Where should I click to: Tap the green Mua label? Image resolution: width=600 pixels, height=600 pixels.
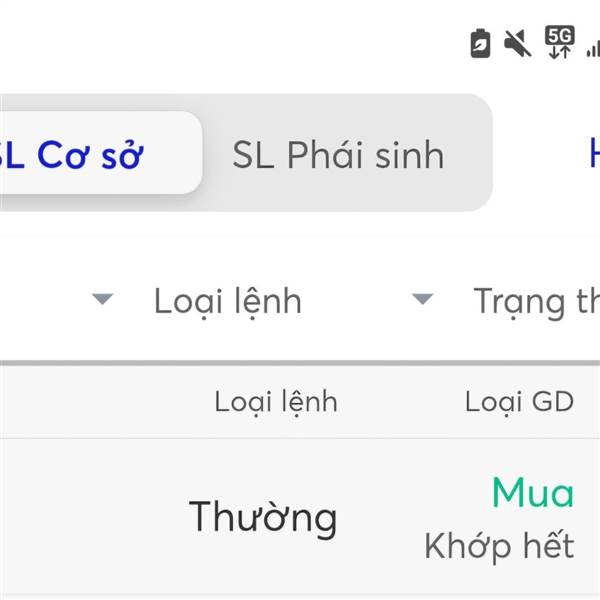[x=532, y=493]
